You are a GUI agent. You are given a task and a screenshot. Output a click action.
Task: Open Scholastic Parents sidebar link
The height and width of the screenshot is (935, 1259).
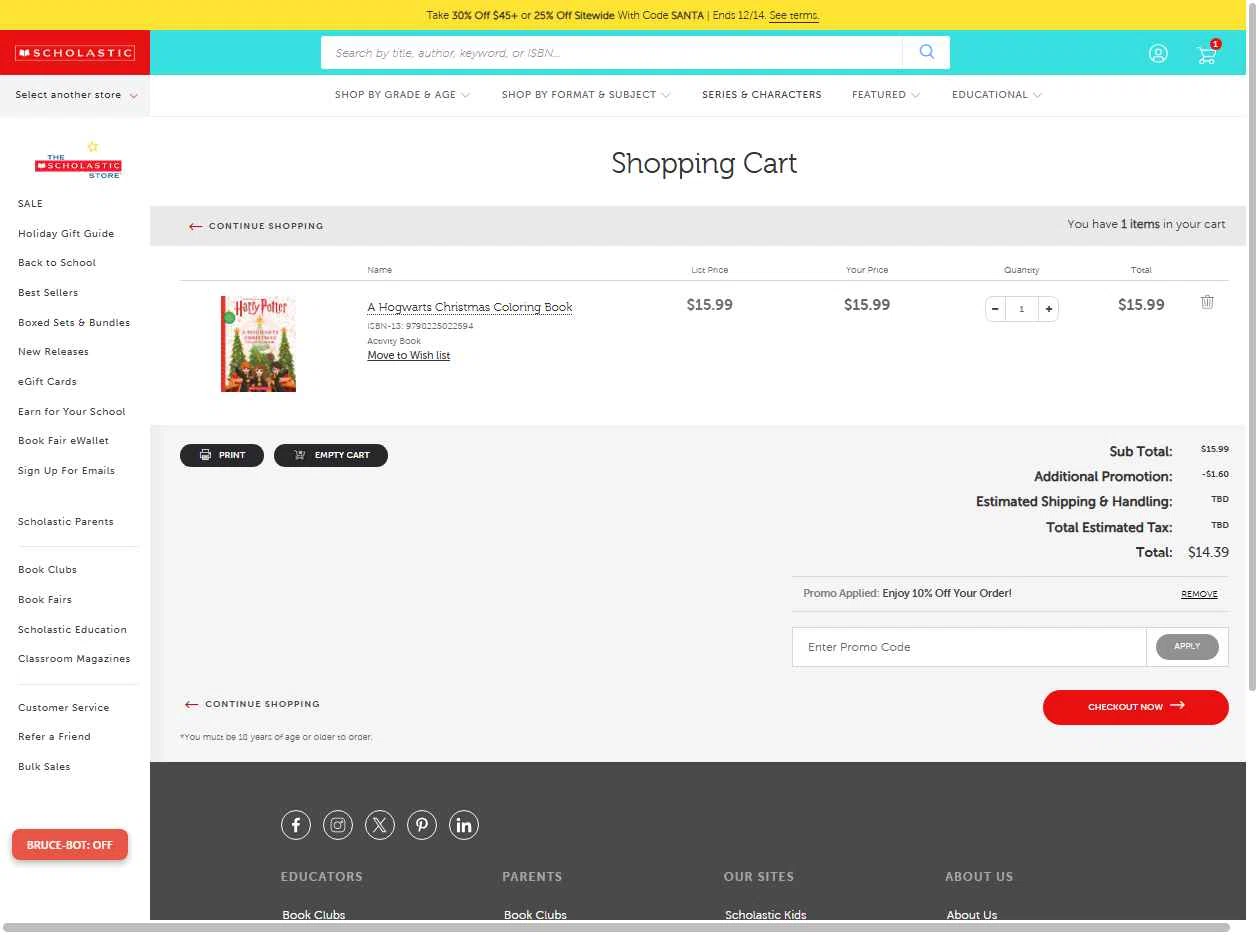coord(66,522)
